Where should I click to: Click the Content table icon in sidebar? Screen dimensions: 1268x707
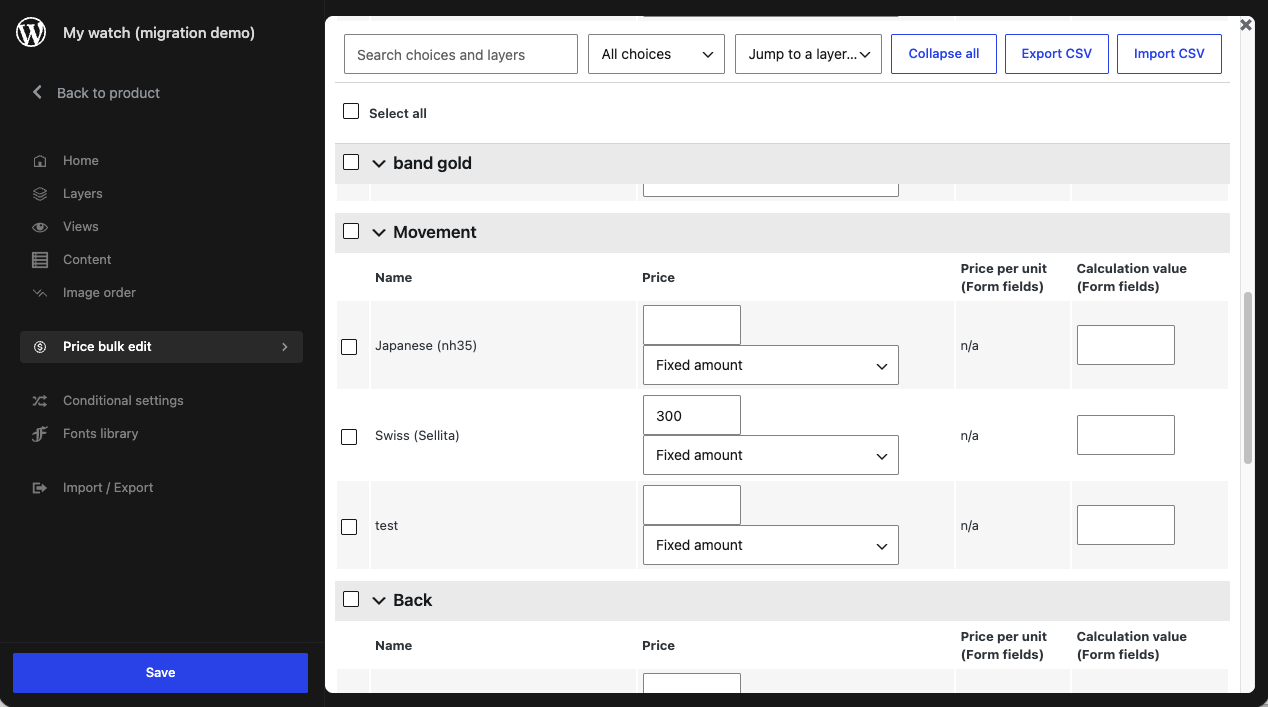click(x=40, y=260)
